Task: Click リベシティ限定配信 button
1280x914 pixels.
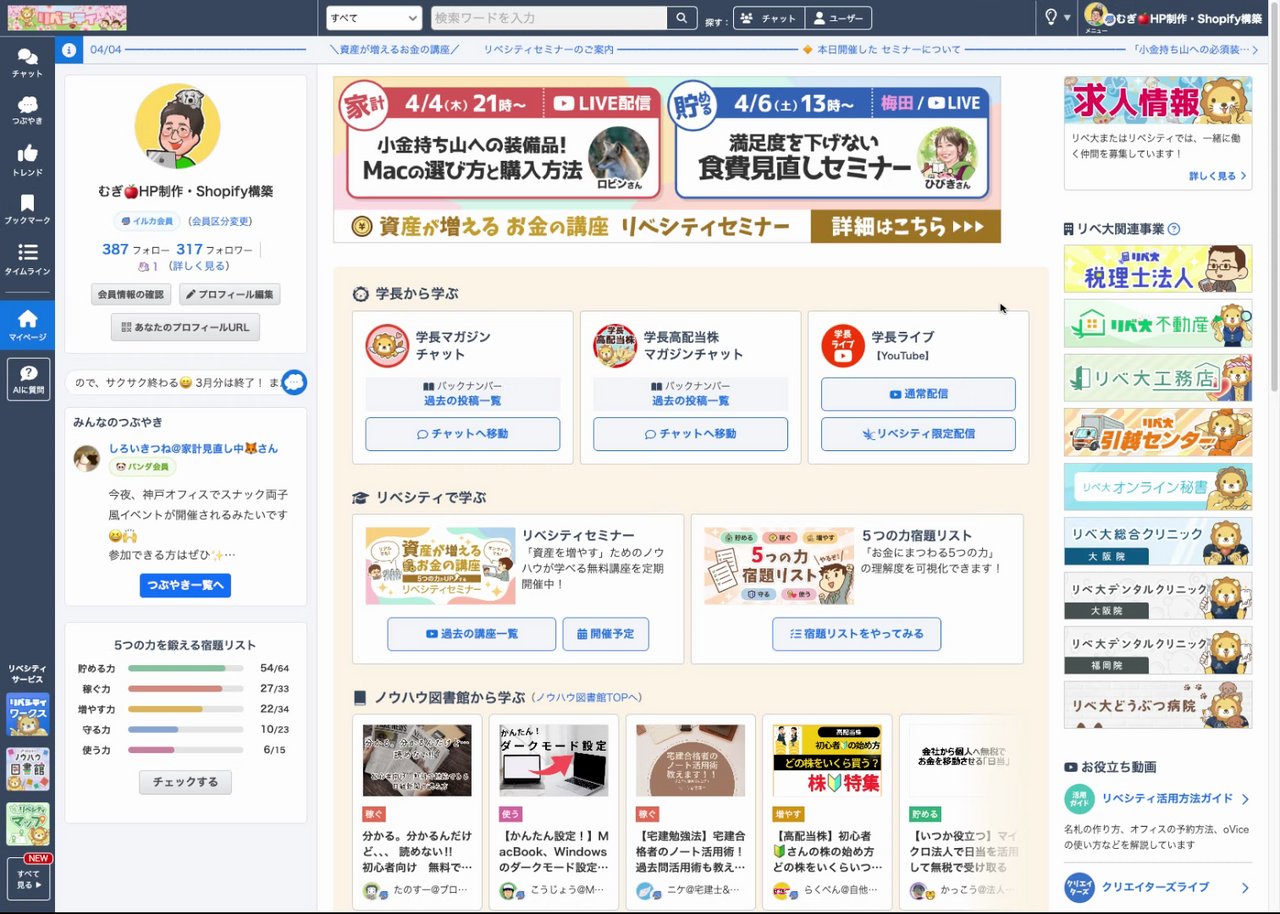Action: coord(918,434)
